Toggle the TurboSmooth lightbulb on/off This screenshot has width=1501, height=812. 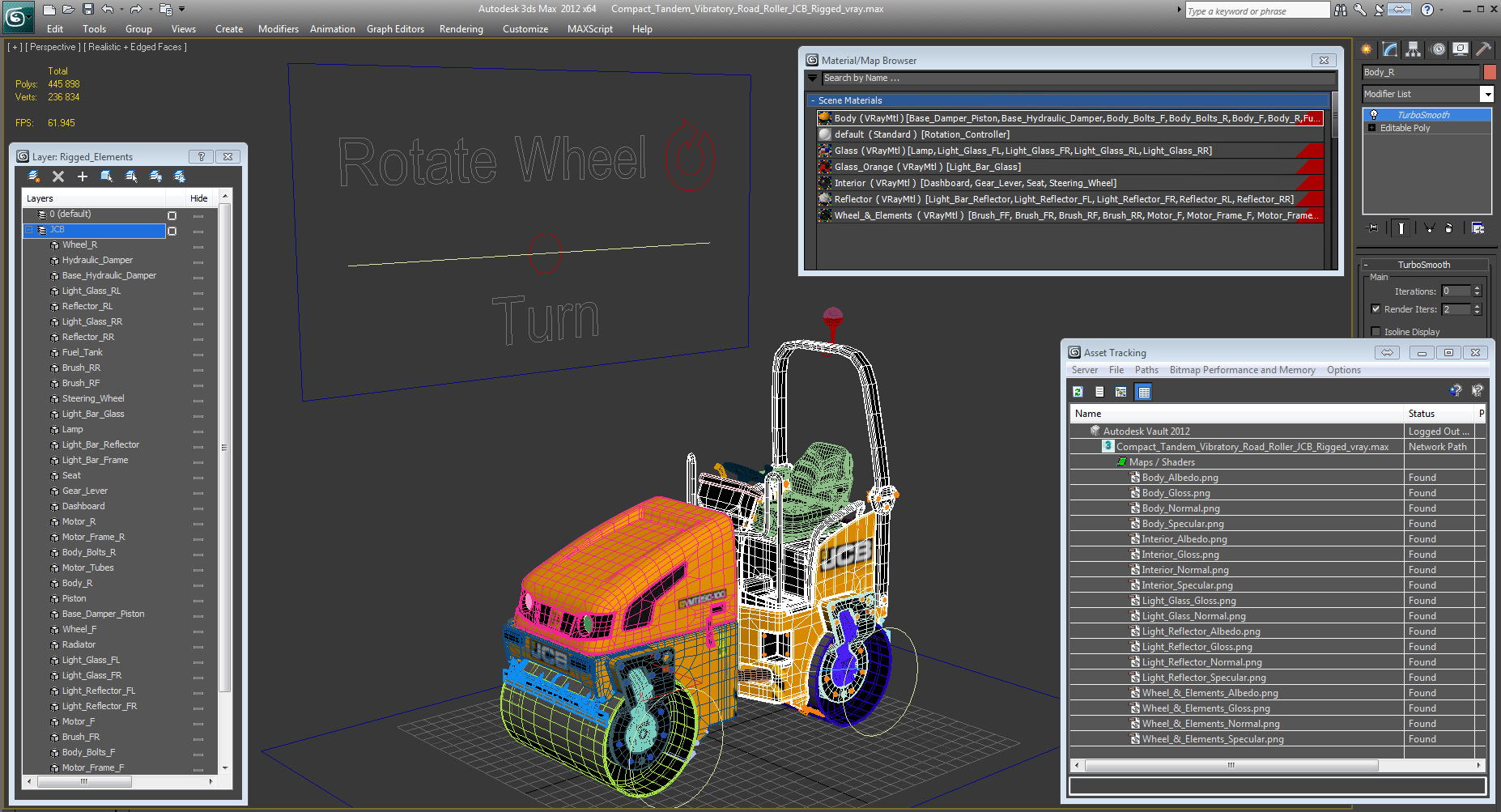[1374, 115]
